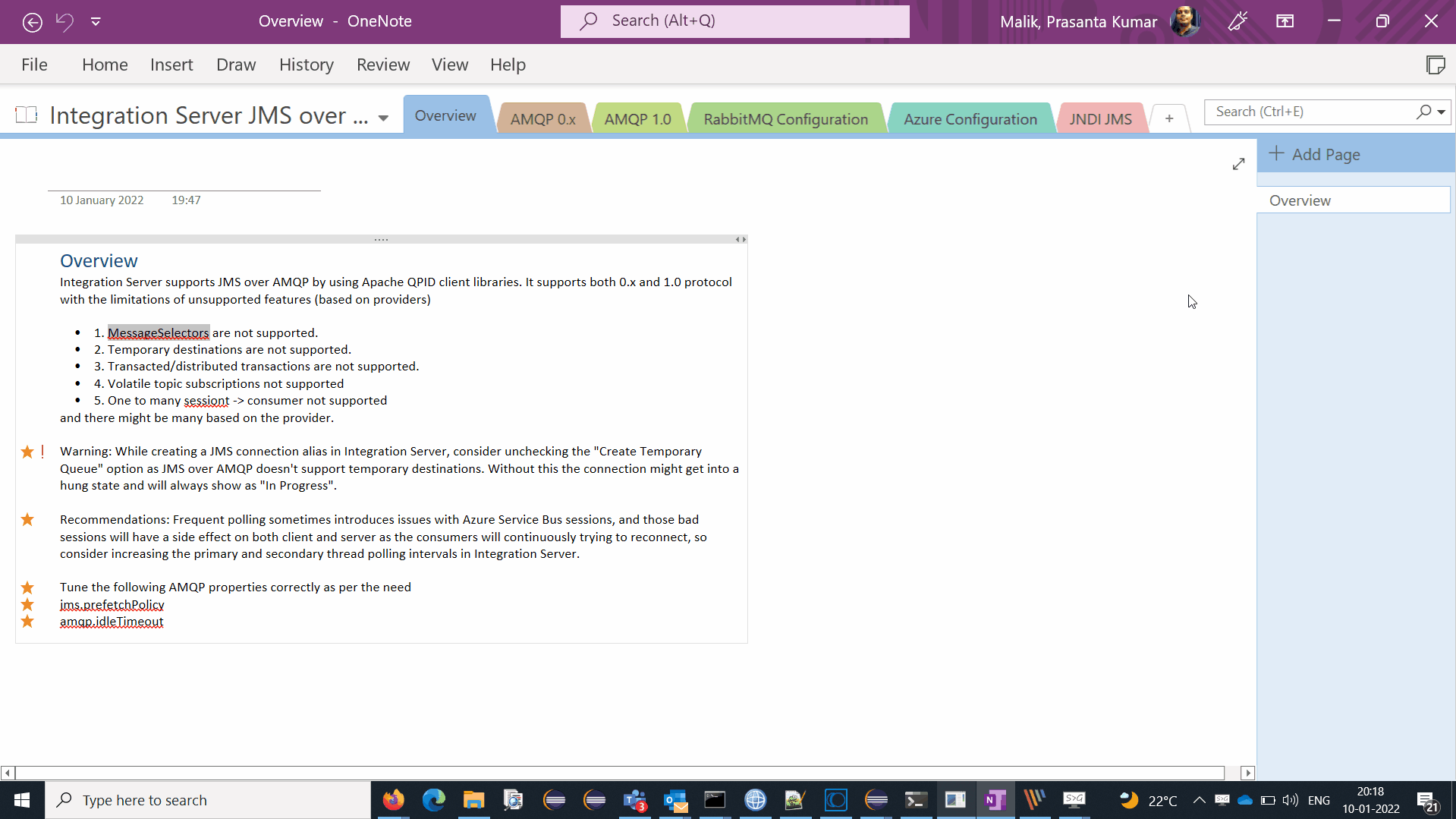1456x819 pixels.
Task: Expand page to full view icon
Action: click(x=1239, y=164)
